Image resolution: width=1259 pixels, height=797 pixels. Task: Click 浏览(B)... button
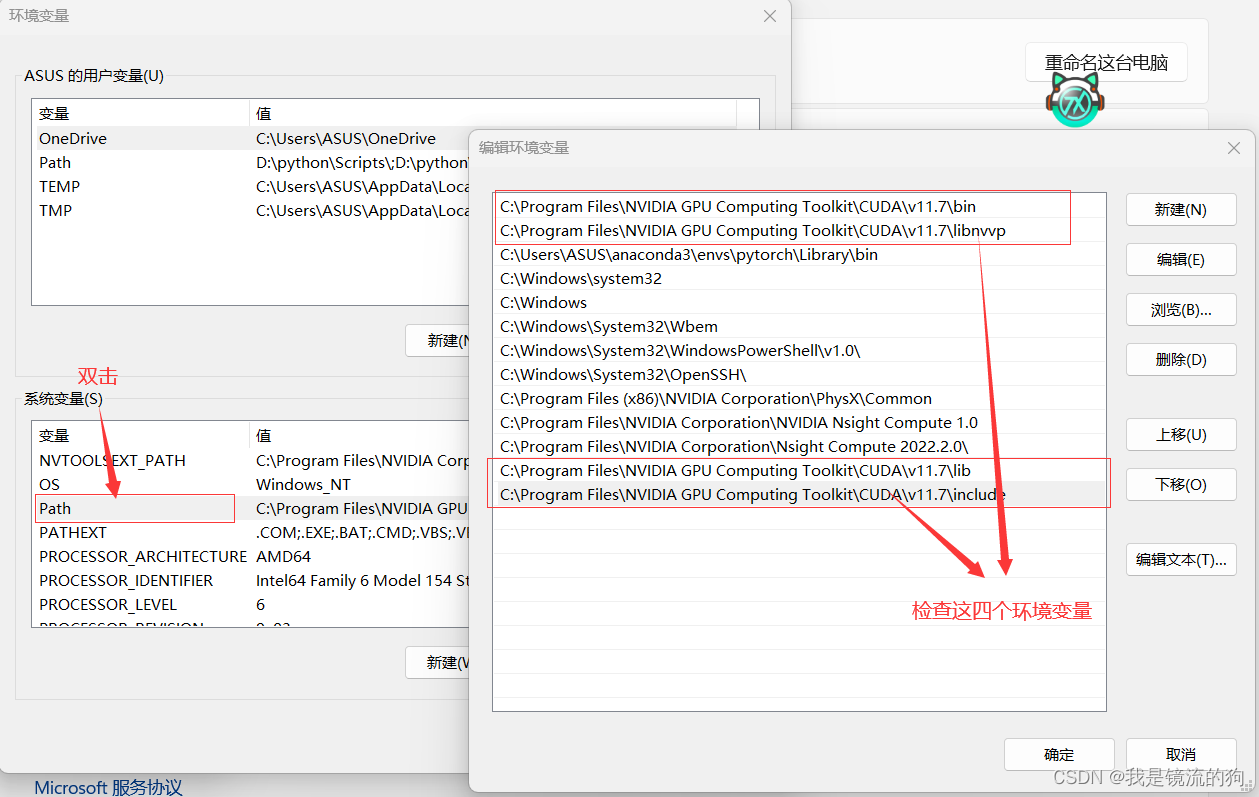coord(1181,310)
